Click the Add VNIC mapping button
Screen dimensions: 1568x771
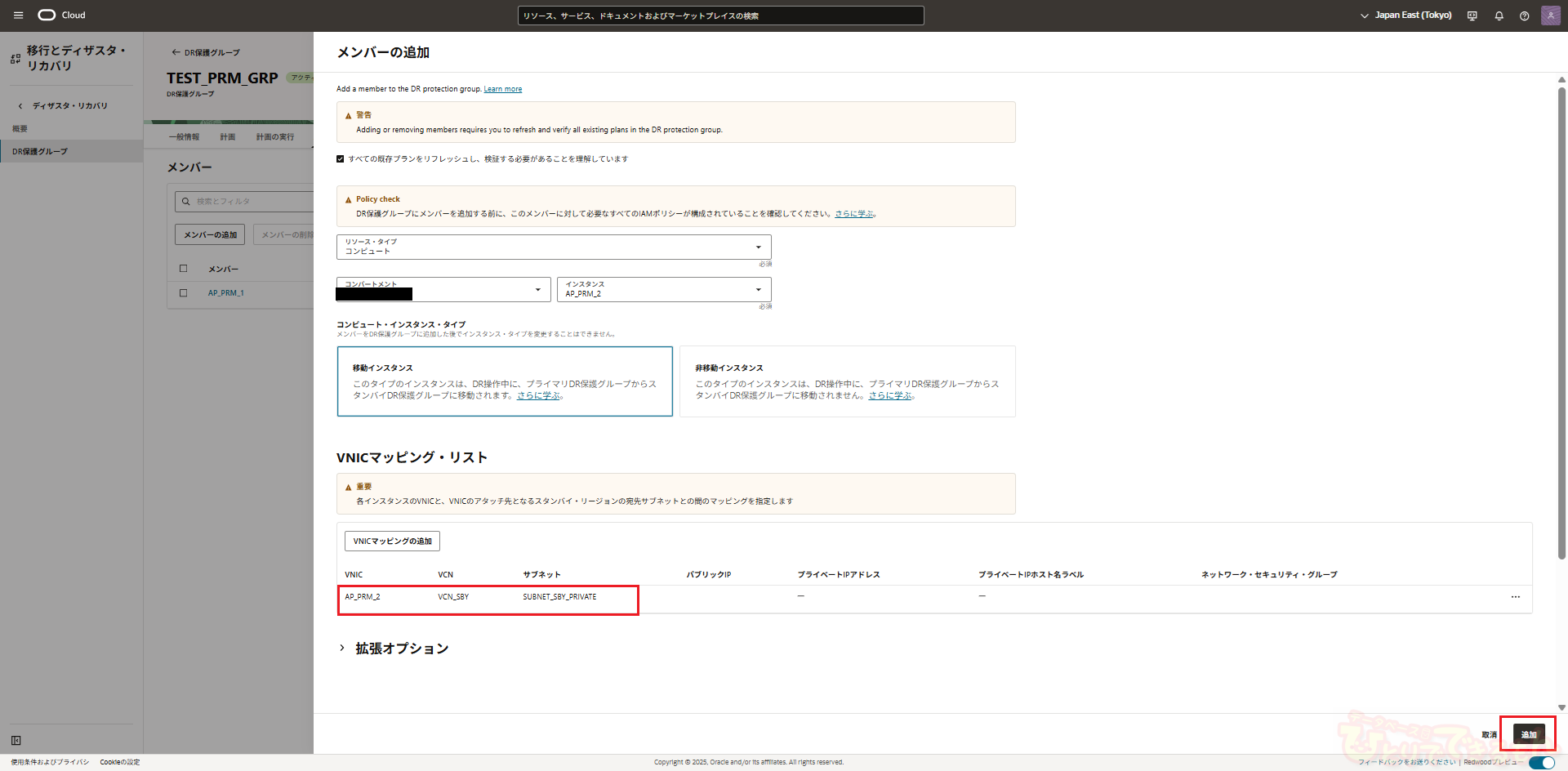click(x=392, y=541)
